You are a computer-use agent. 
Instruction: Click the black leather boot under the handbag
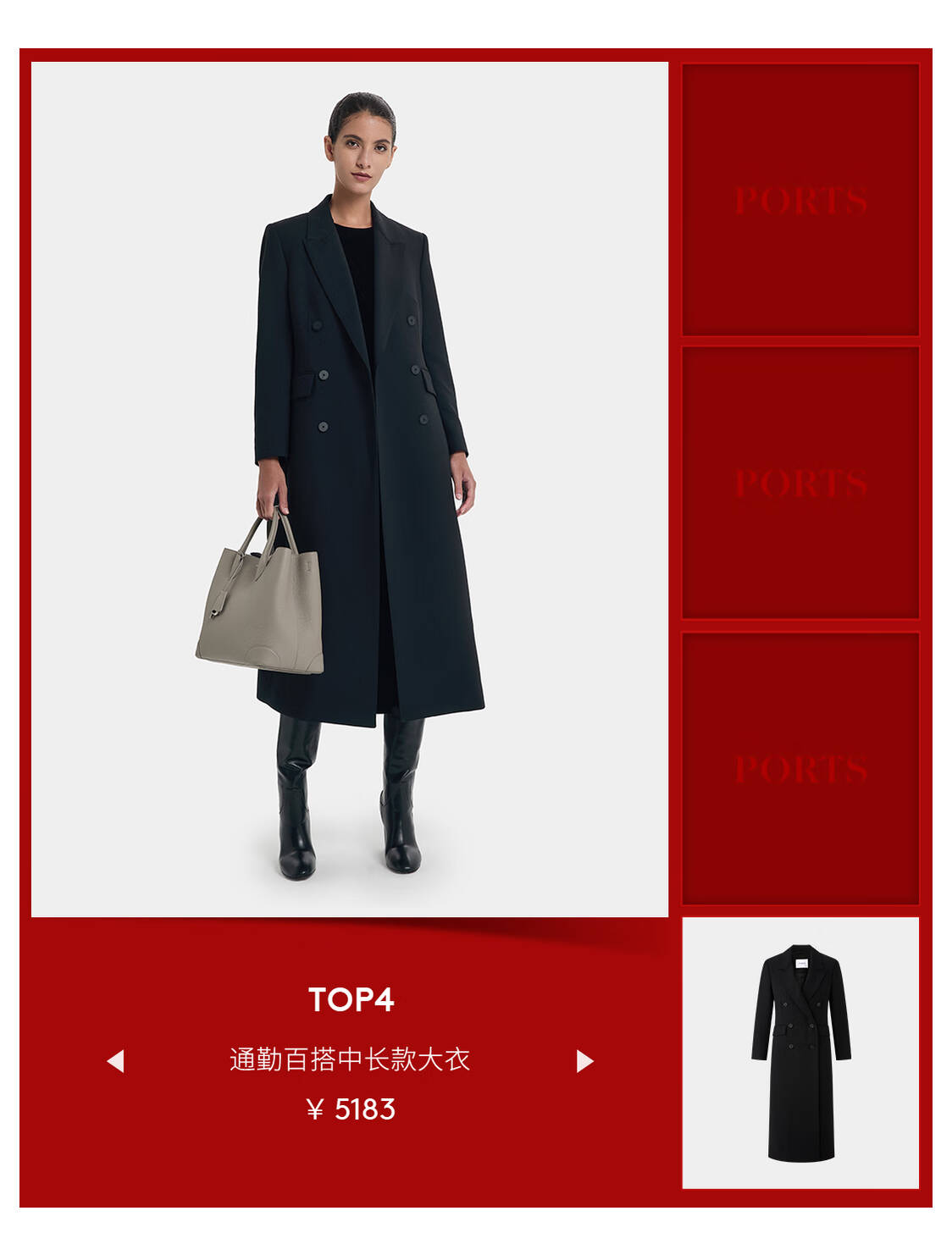[x=296, y=796]
